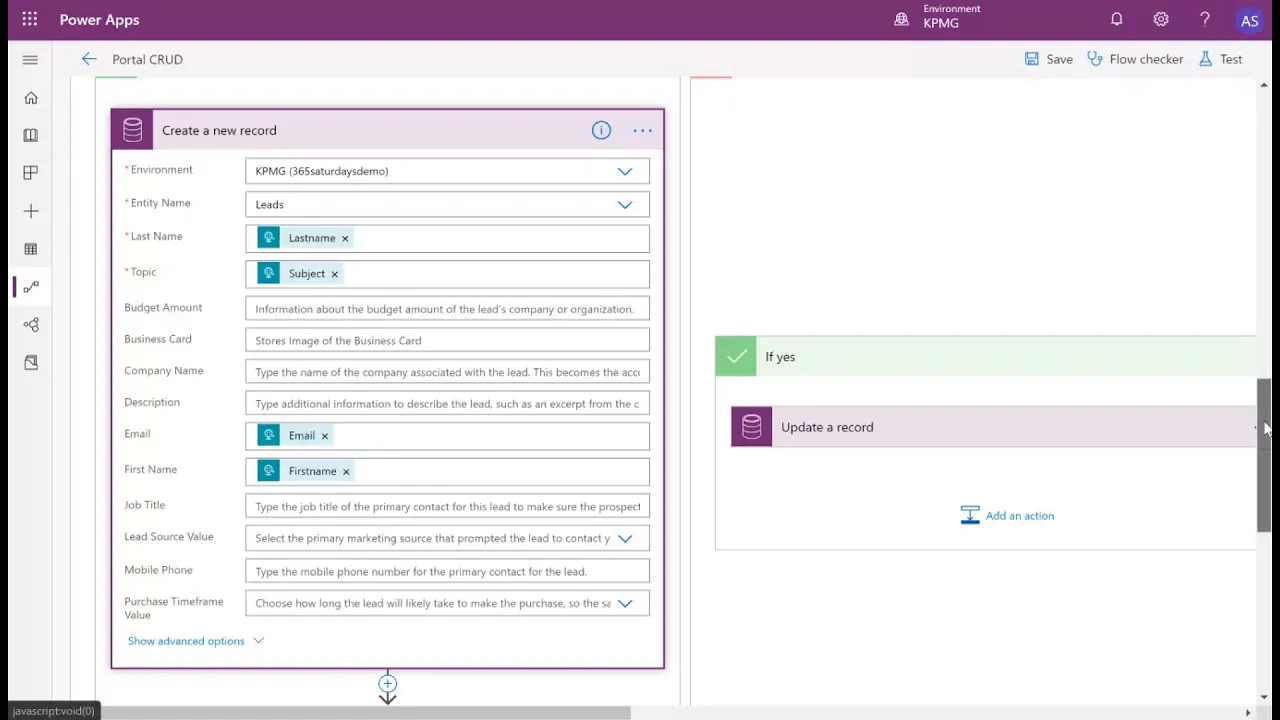
Task: Click in the Topic field
Action: (x=447, y=274)
